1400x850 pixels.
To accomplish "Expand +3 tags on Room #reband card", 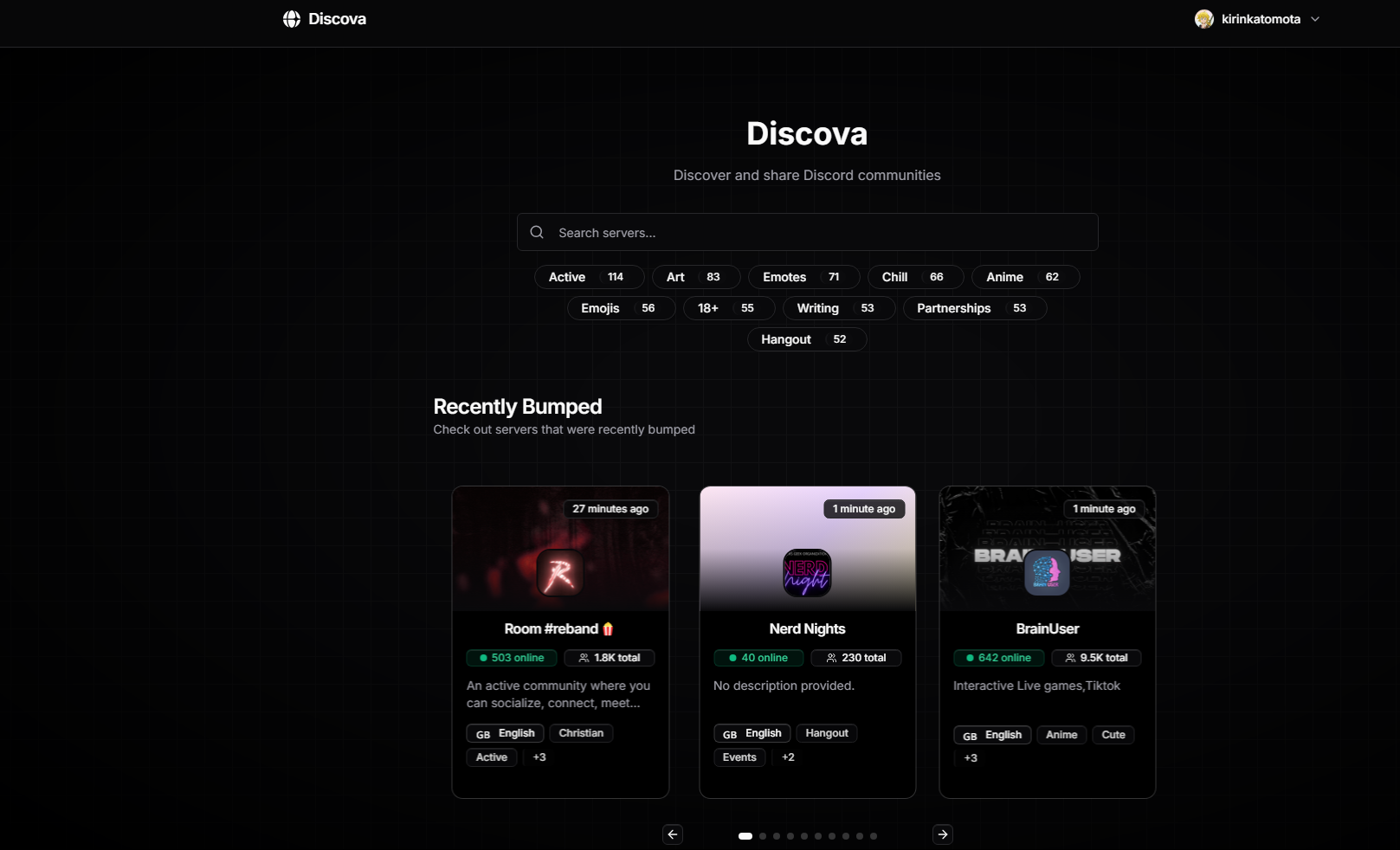I will [x=539, y=757].
